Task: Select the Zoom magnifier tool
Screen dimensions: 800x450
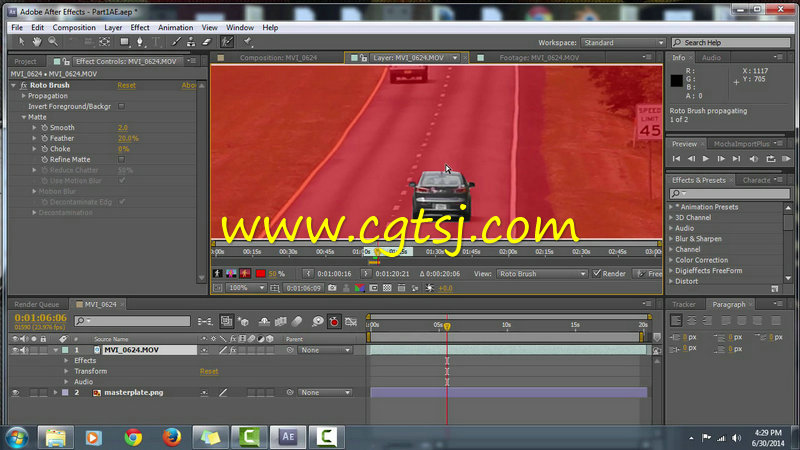Action: 53,42
